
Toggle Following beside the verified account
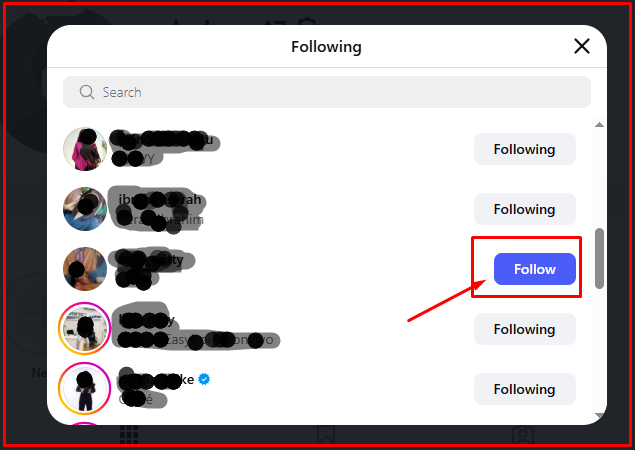tap(524, 389)
